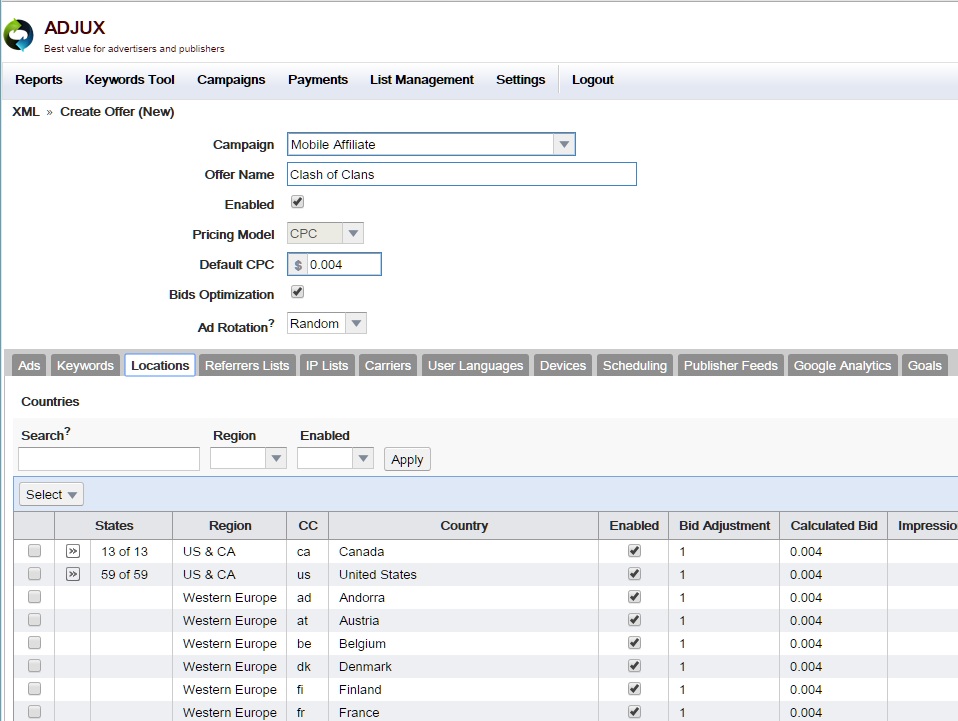Switch to the IP Lists tab
This screenshot has width=958, height=721.
[327, 365]
